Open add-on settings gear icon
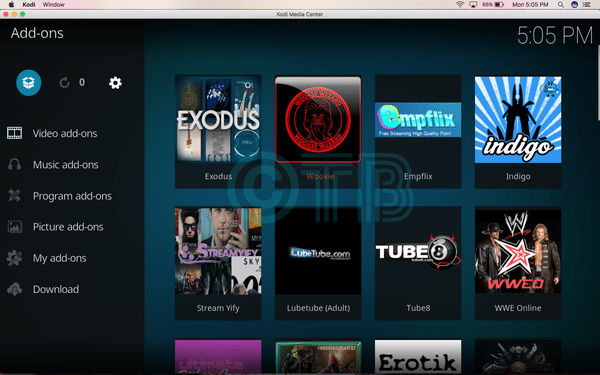This screenshot has height=375, width=600. pos(115,83)
